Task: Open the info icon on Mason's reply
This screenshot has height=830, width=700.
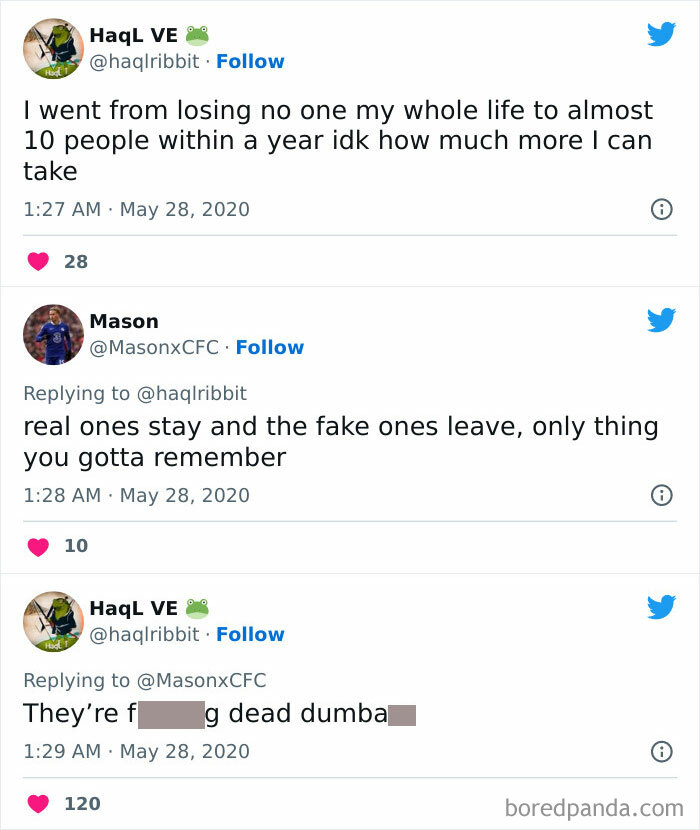Action: (661, 495)
